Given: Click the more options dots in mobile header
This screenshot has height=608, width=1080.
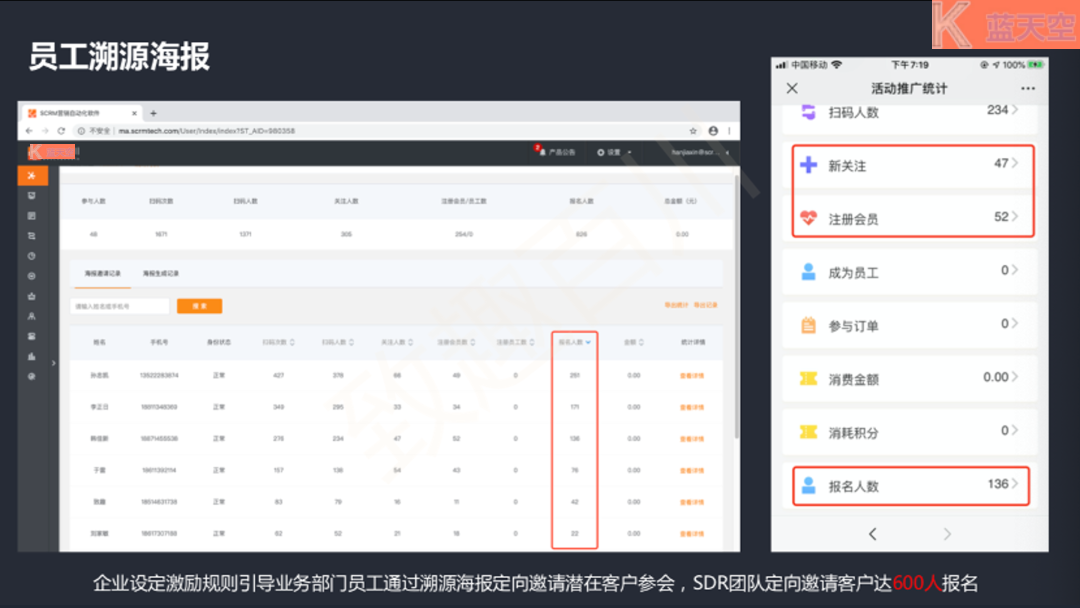Looking at the screenshot, I should click(x=1028, y=89).
